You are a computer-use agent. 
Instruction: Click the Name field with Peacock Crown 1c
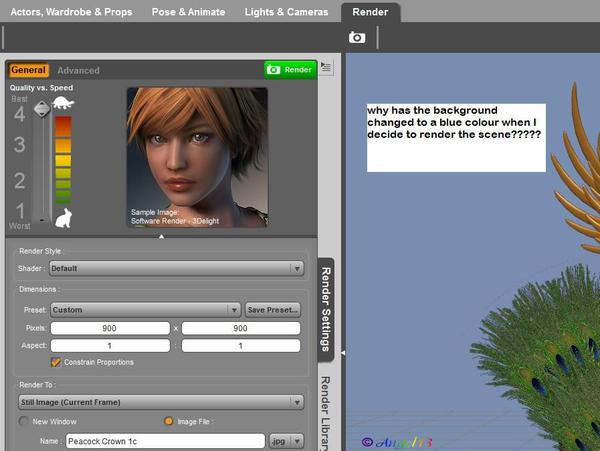[165, 441]
